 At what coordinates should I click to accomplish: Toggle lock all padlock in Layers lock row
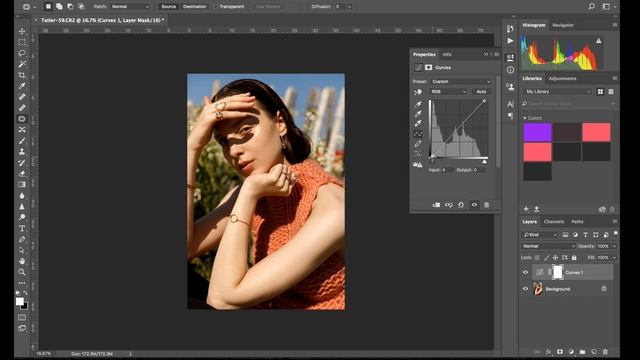pos(574,258)
